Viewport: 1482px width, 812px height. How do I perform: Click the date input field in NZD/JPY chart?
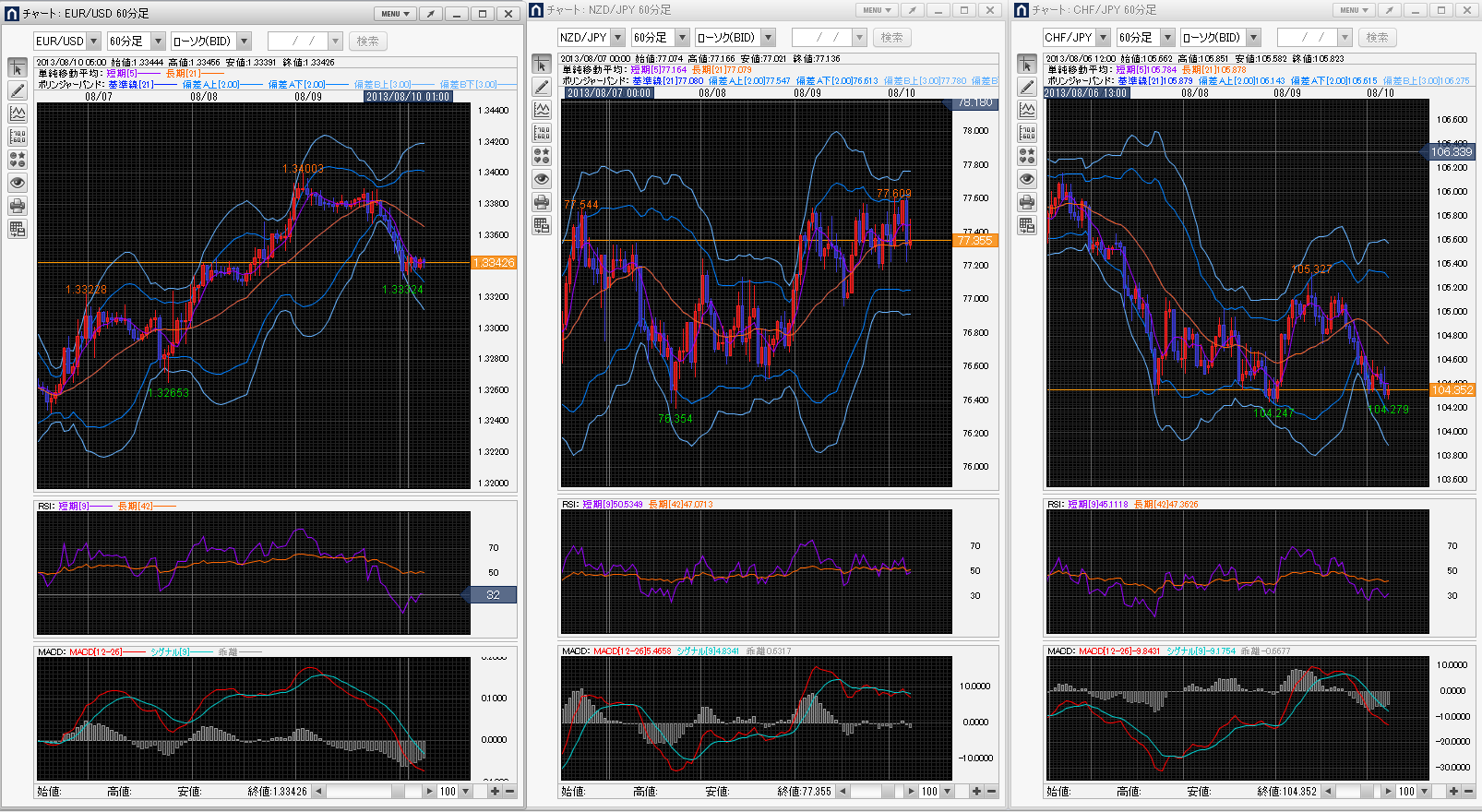pyautogui.click(x=821, y=38)
